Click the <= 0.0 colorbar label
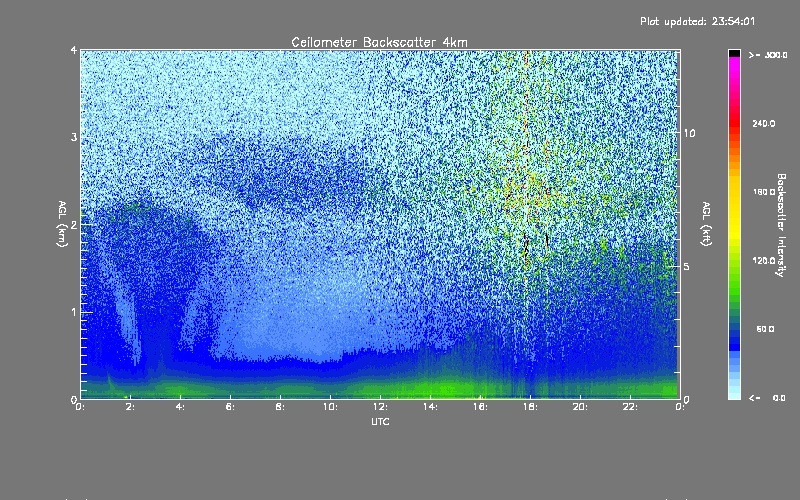The image size is (800, 500). [767, 398]
